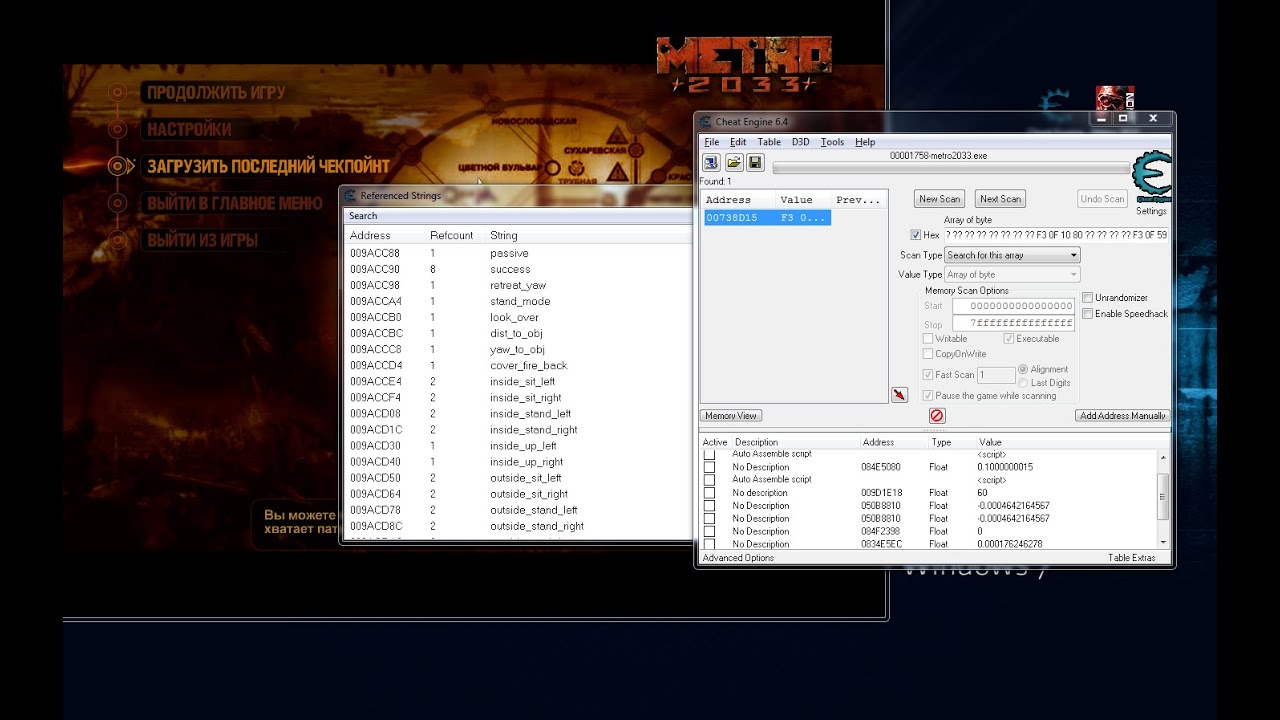
Task: Click ВЫЙТИ В ГЛАВНОЕ МЕНЮ game item
Action: [235, 203]
